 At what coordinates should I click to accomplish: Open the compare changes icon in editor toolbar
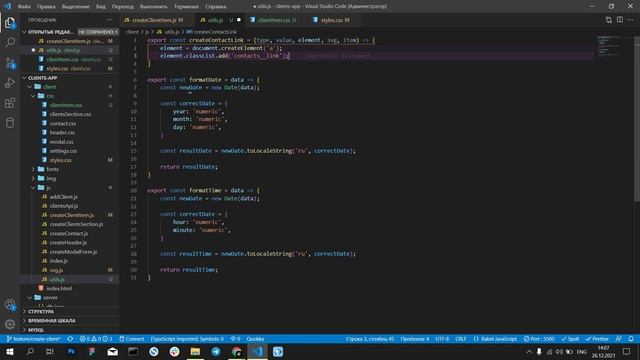pyautogui.click(x=609, y=20)
